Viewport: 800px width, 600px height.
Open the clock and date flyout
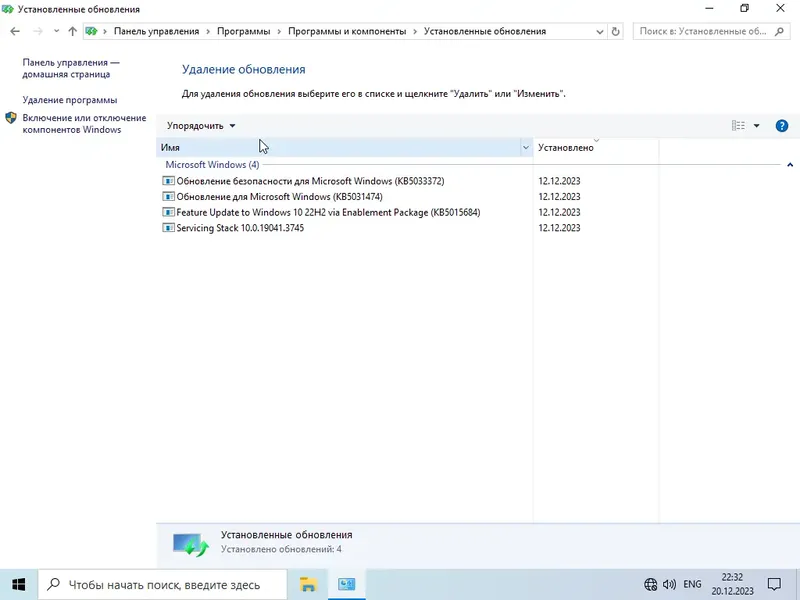[x=732, y=585]
